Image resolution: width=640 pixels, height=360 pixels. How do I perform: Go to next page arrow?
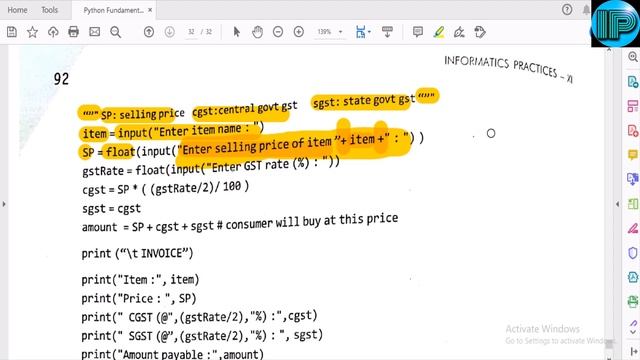[x=170, y=32]
